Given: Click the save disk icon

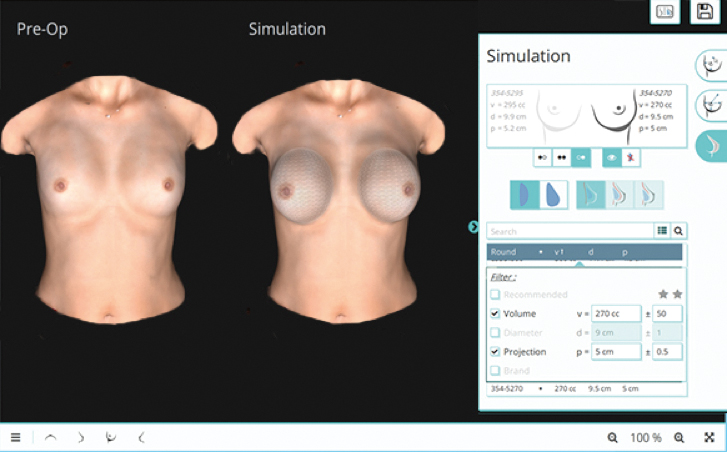Looking at the screenshot, I should [x=705, y=11].
